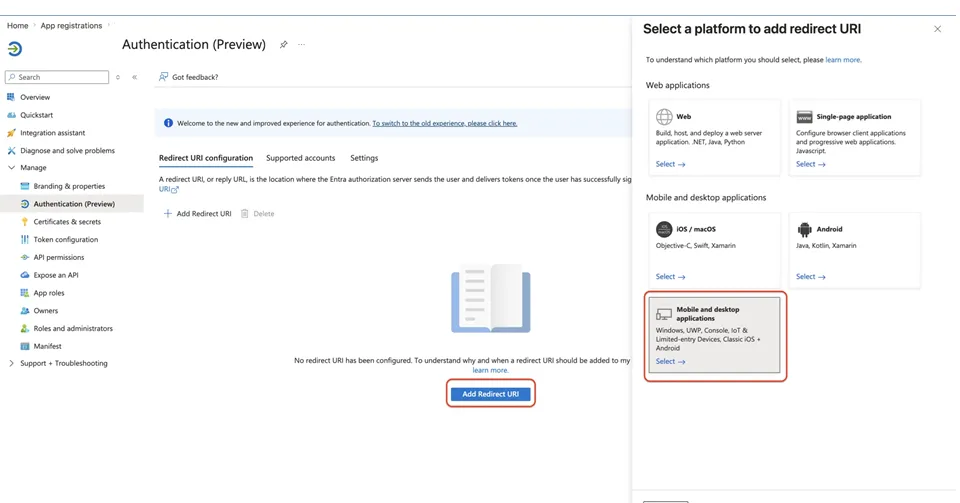Click the Diagnose and solve problems wrench icon

pos(11,151)
